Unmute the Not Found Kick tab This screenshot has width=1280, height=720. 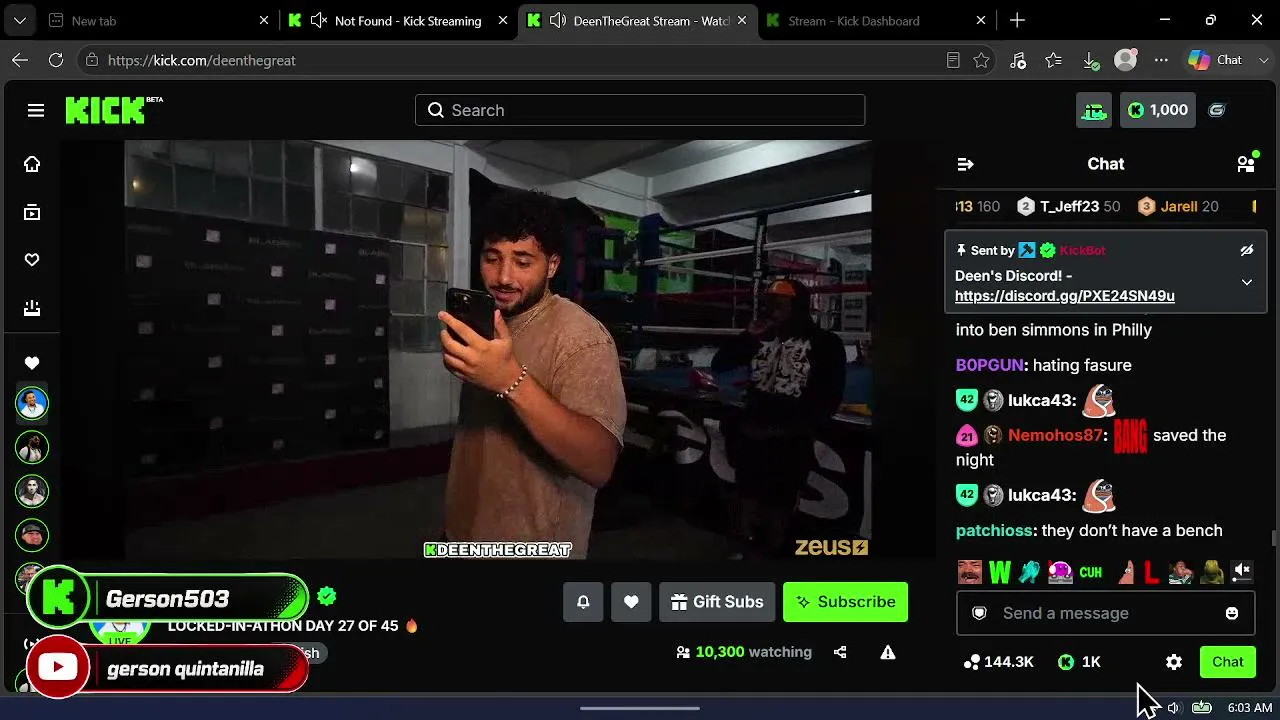tap(319, 20)
